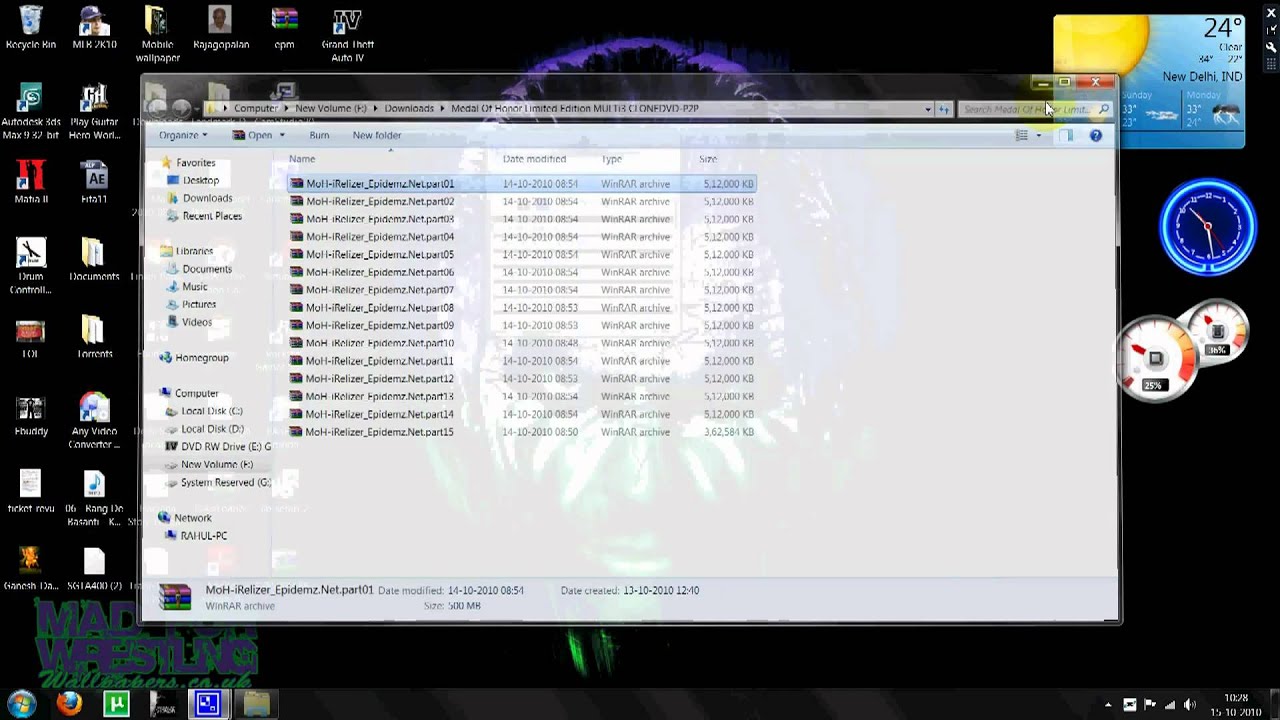
Task: Toggle the preview pane button
Action: pyautogui.click(x=1065, y=135)
